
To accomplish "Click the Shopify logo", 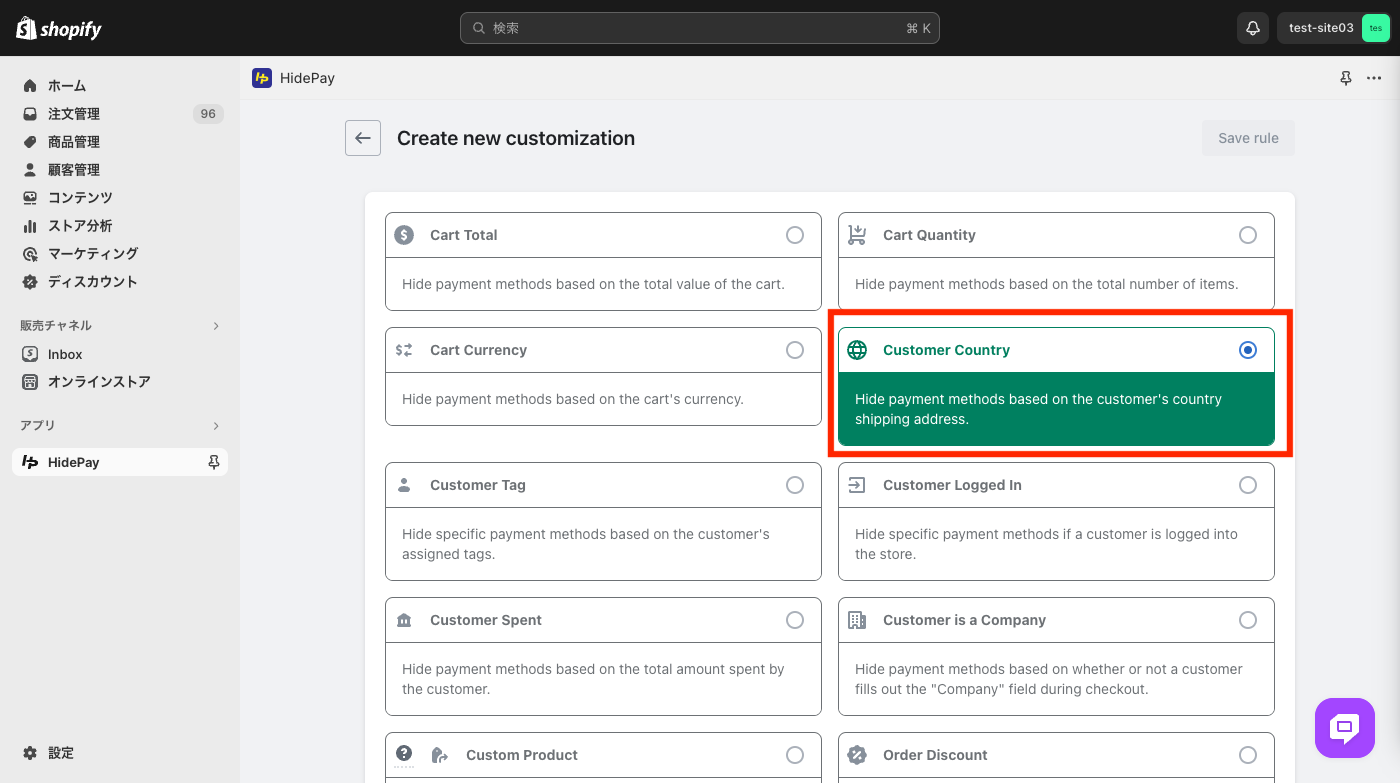I will pyautogui.click(x=59, y=28).
